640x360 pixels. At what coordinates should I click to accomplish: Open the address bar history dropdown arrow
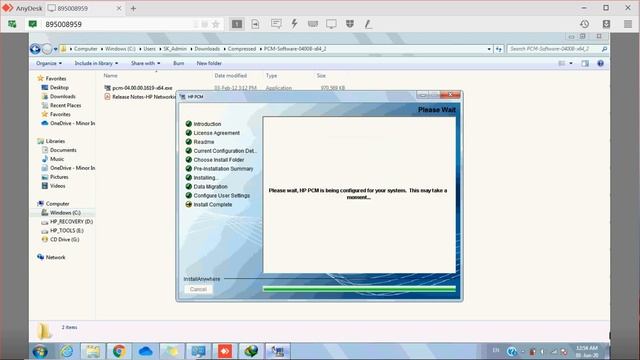489,49
